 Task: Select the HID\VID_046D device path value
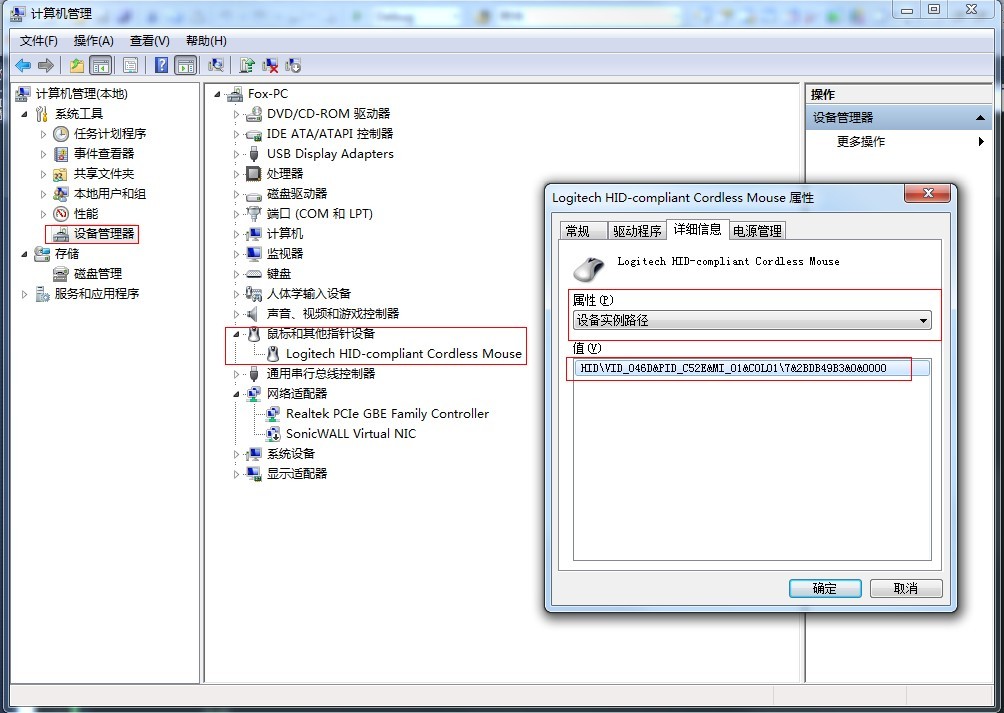[752, 368]
